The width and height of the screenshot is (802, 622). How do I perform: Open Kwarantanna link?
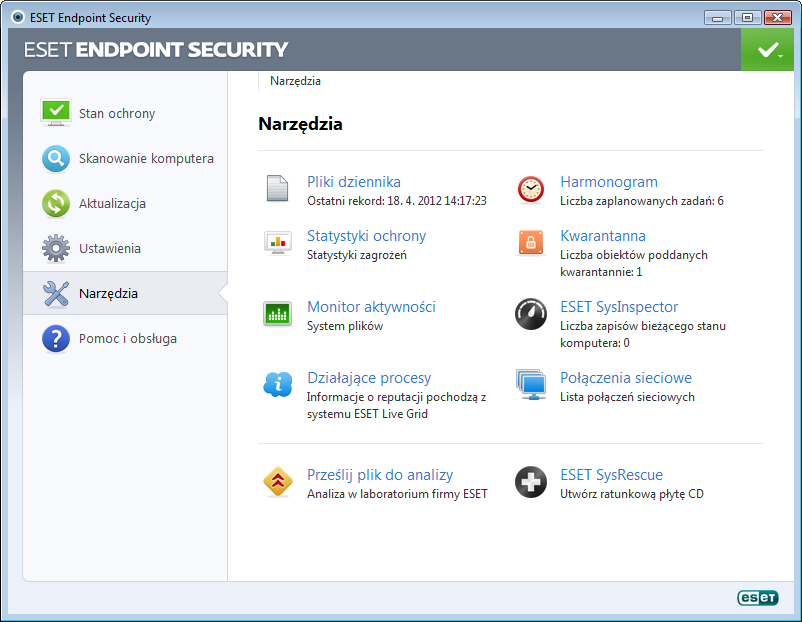click(x=603, y=235)
